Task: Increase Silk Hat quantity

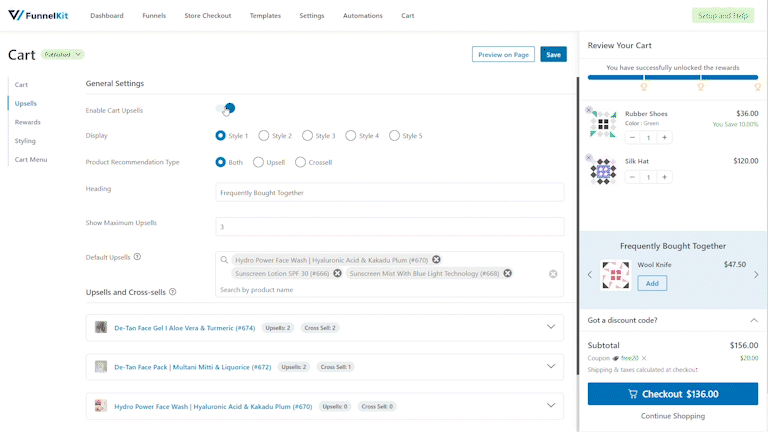Action: (x=665, y=177)
